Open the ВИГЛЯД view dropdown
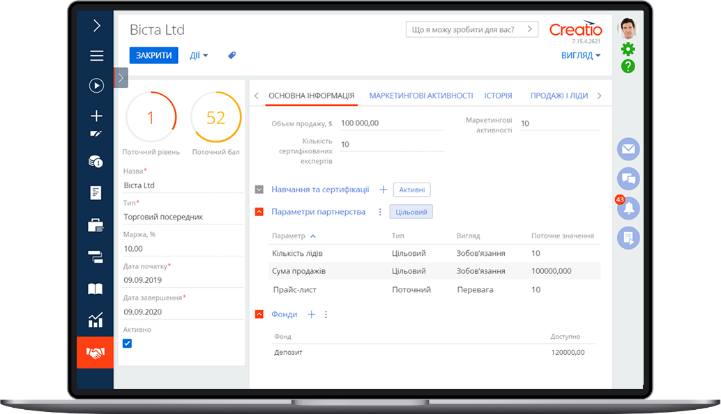The width and height of the screenshot is (721, 414). point(581,55)
